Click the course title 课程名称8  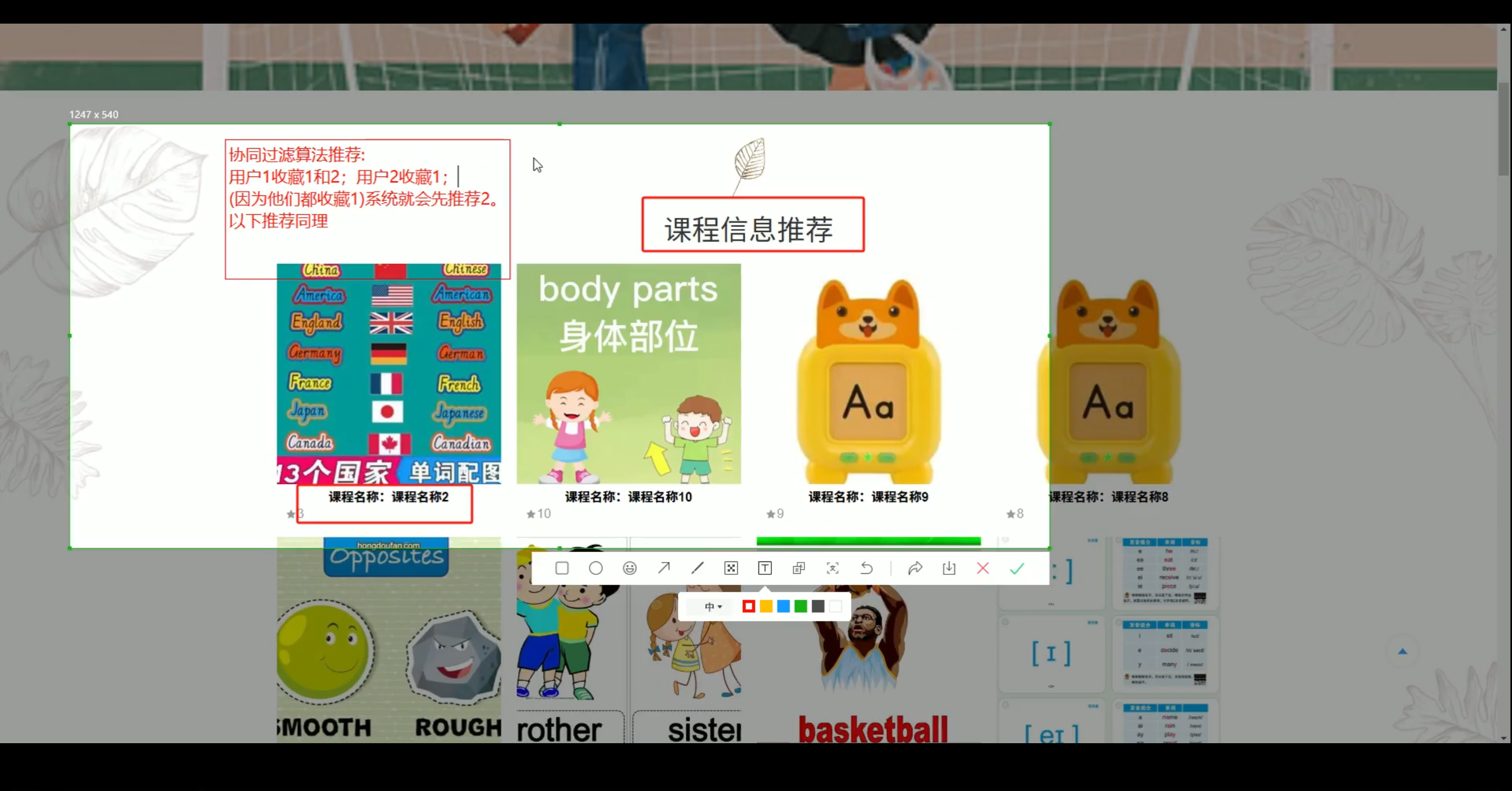click(1109, 497)
